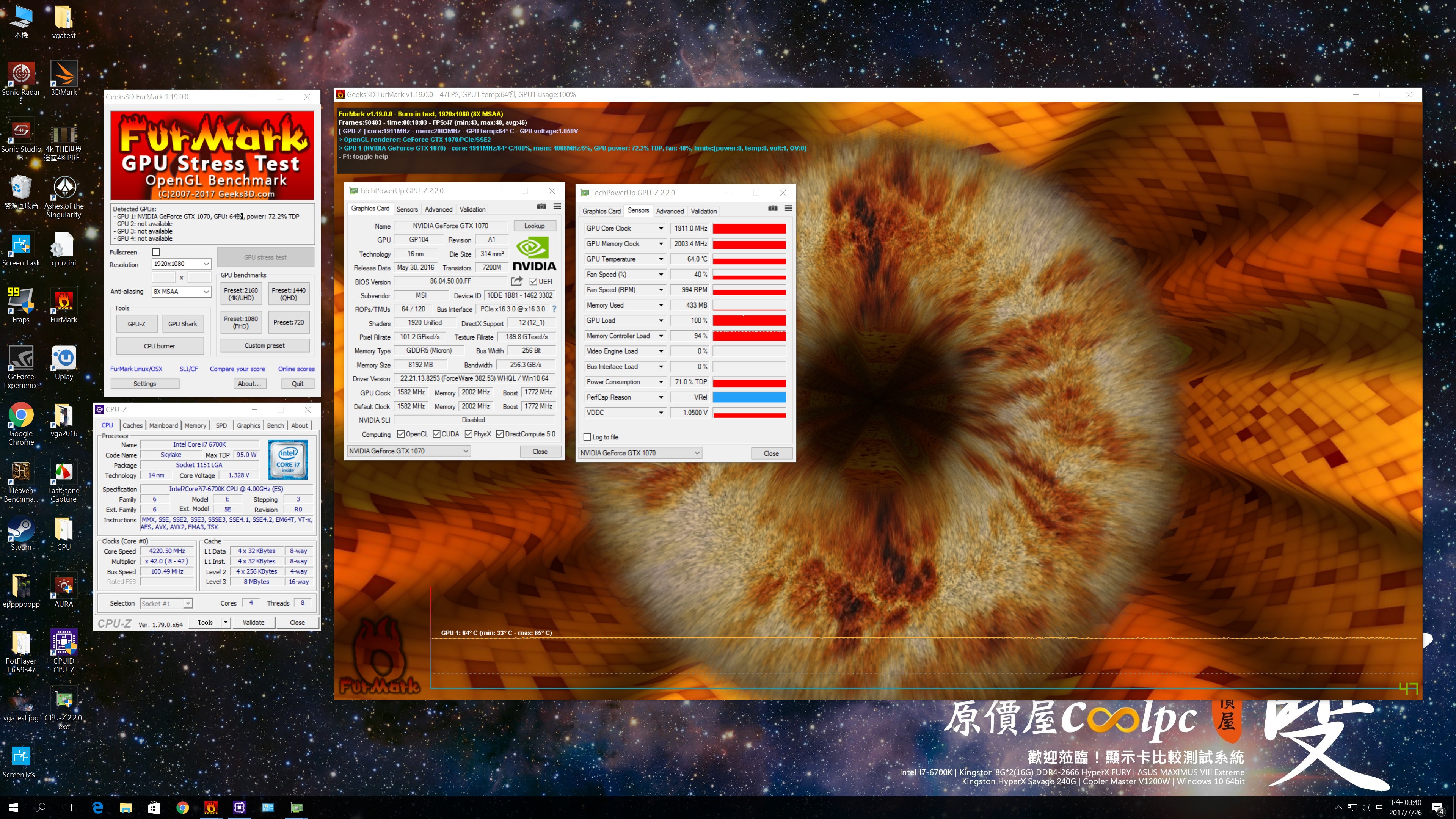
Task: Click the Windows Start button
Action: click(14, 808)
